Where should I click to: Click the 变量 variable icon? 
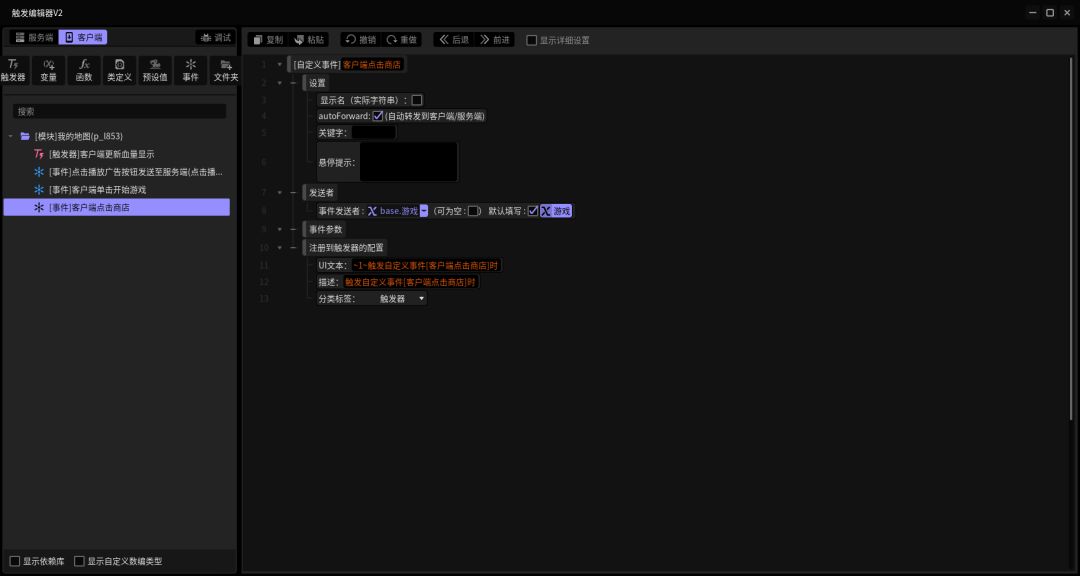(48, 70)
